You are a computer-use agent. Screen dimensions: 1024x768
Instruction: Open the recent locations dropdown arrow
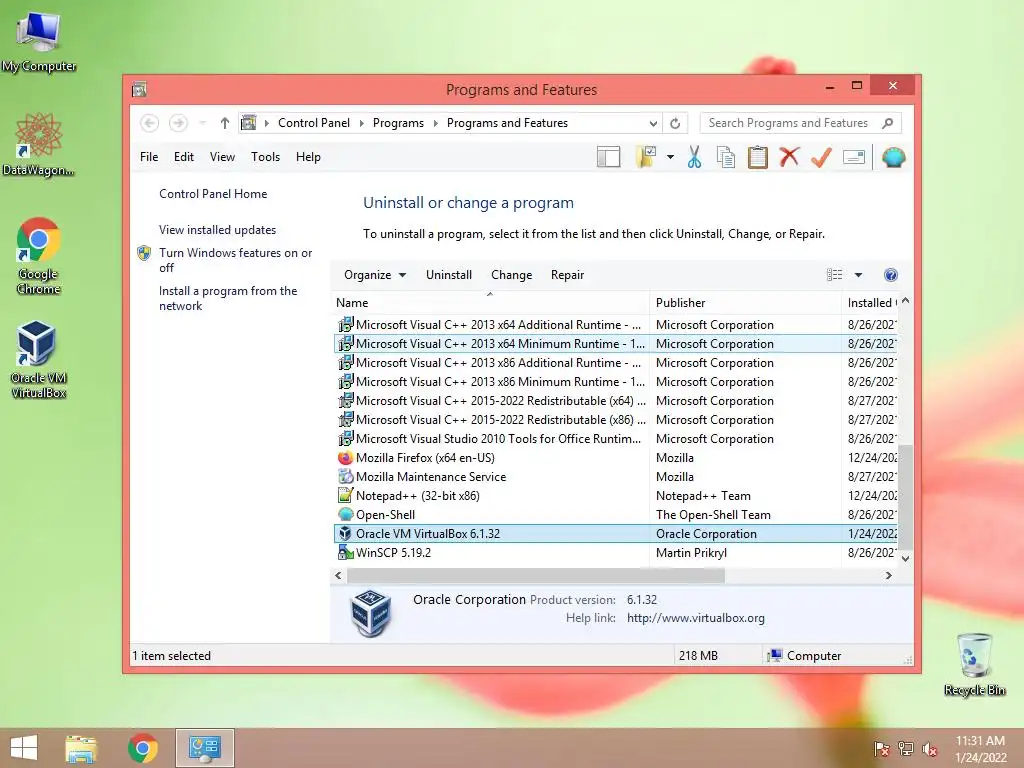202,123
